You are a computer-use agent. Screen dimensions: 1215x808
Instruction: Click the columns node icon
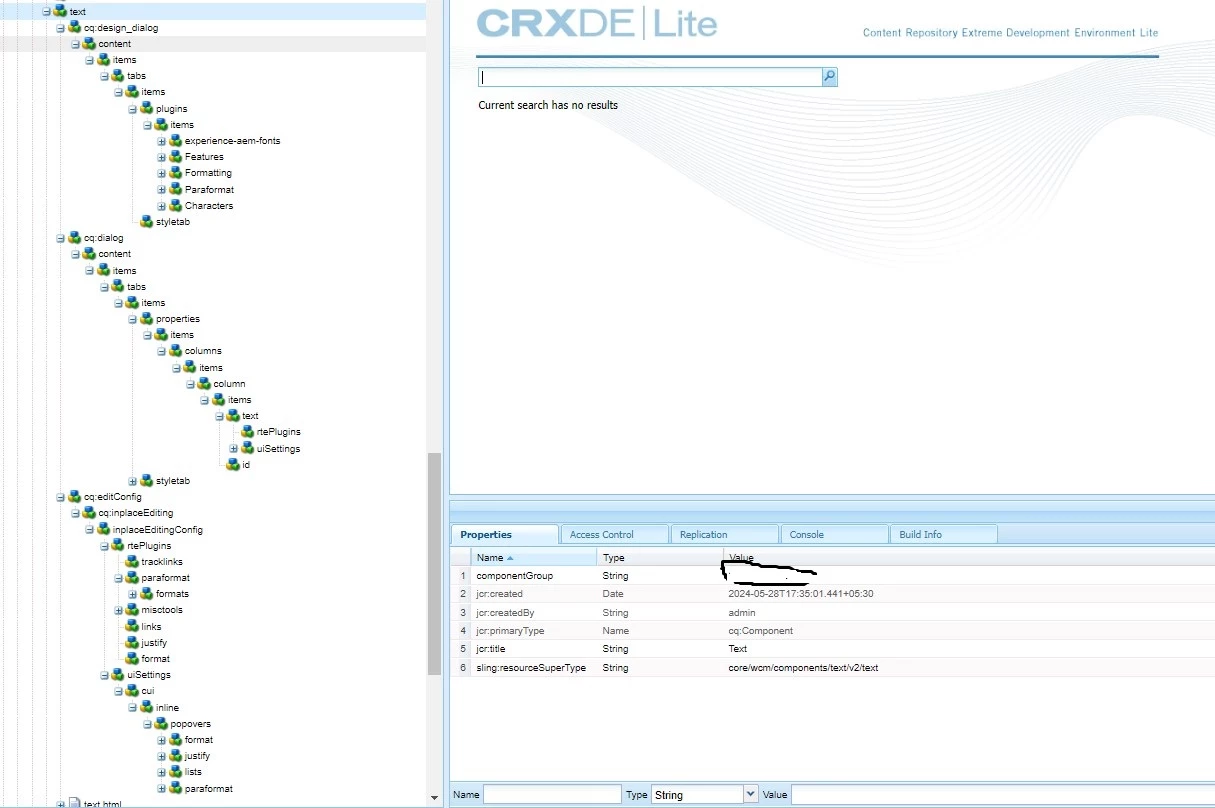click(x=175, y=351)
